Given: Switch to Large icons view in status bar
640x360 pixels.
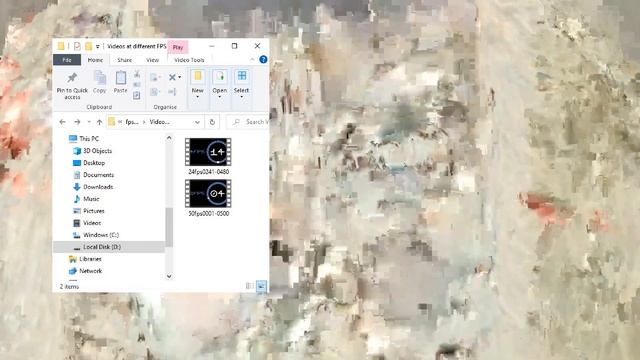Looking at the screenshot, I should click(x=261, y=286).
